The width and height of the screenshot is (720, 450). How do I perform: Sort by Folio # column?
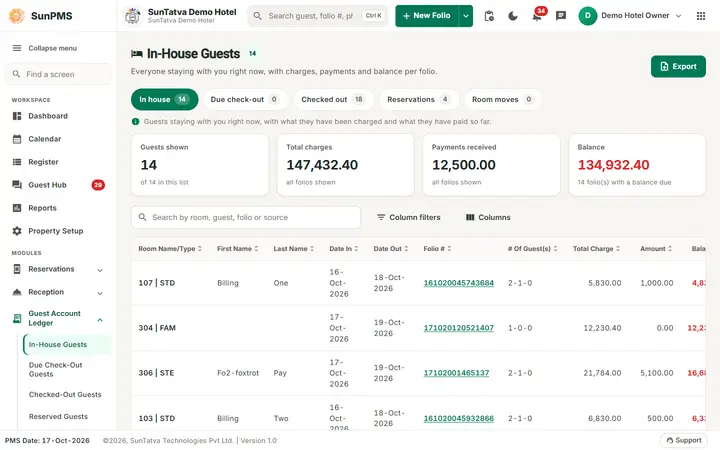coord(437,248)
